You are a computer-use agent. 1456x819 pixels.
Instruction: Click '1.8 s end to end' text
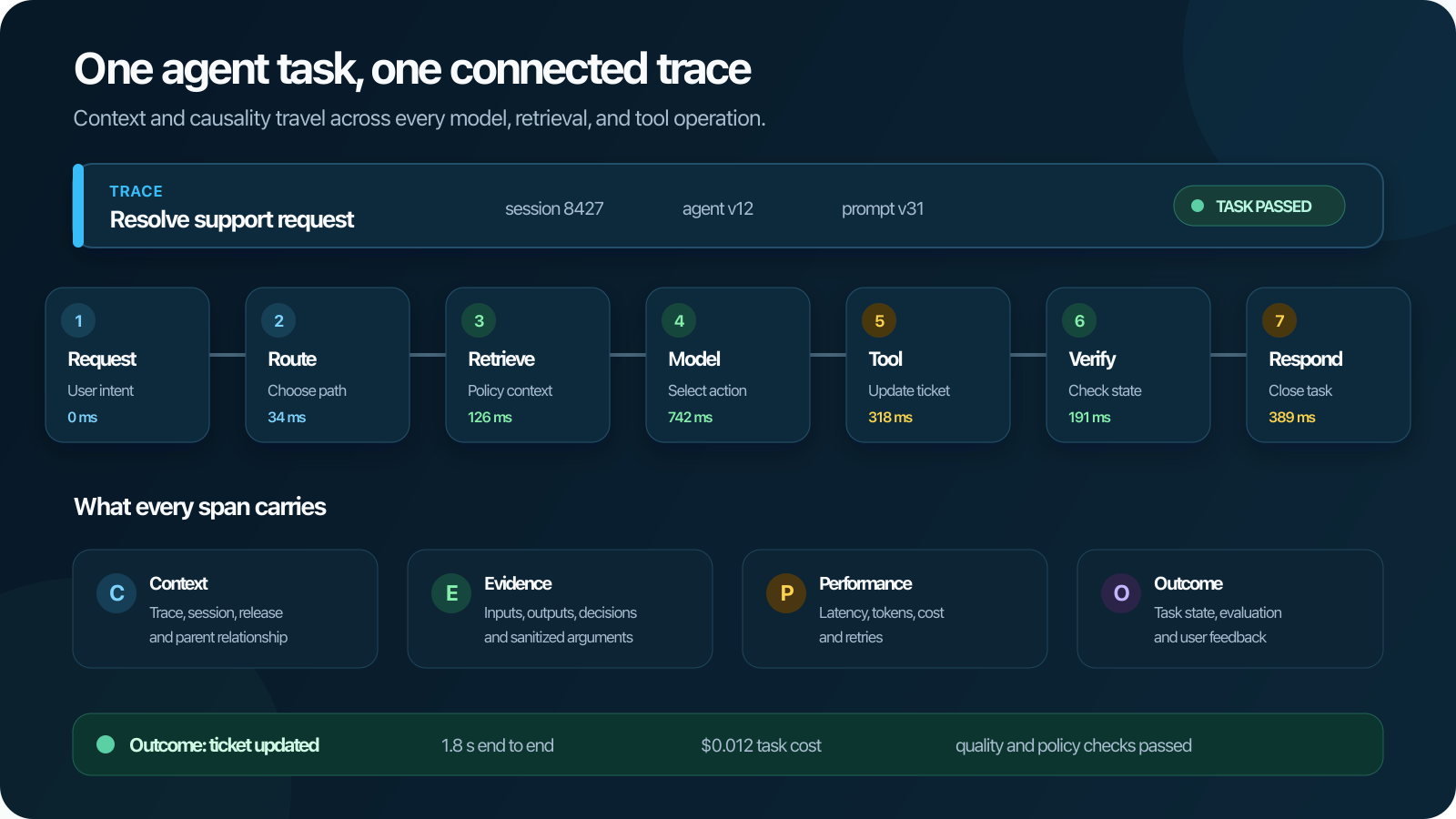click(498, 745)
